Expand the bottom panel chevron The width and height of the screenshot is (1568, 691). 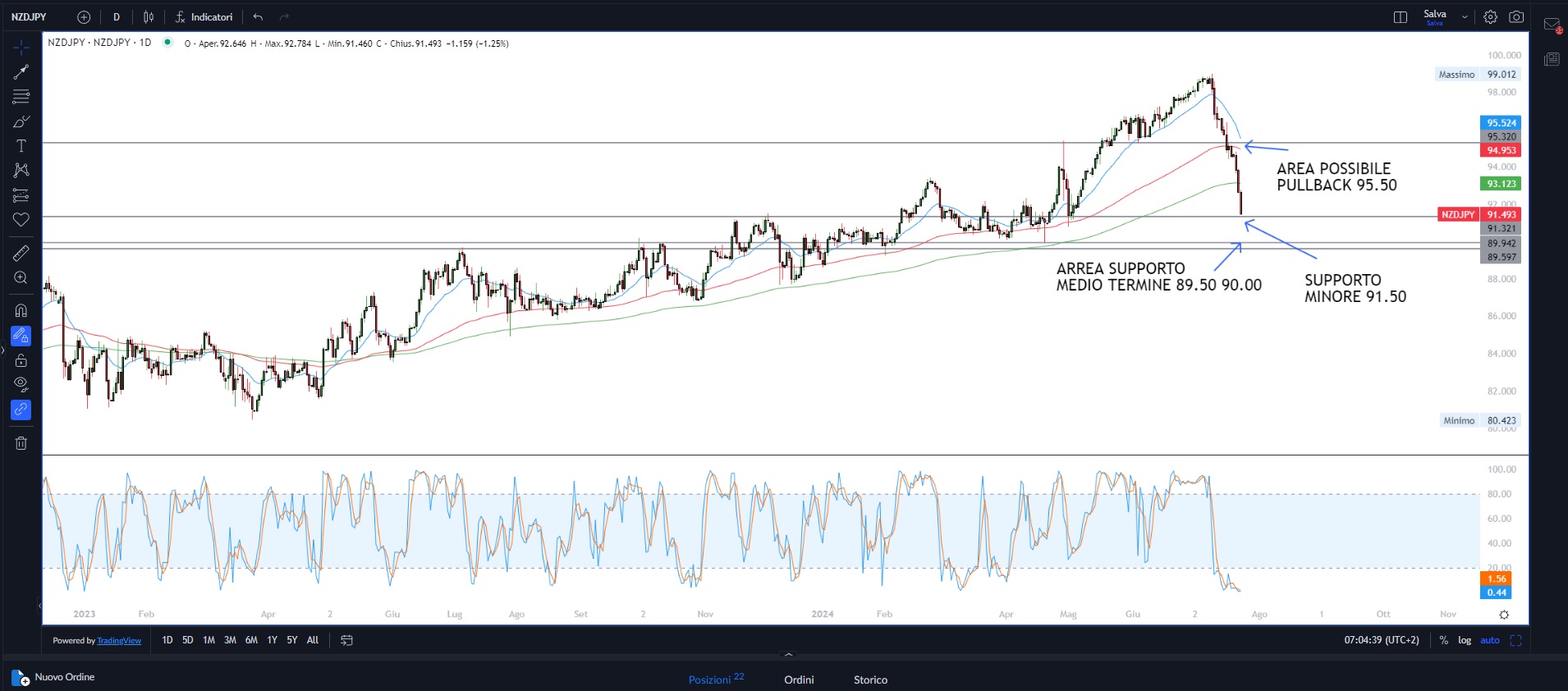pos(789,655)
